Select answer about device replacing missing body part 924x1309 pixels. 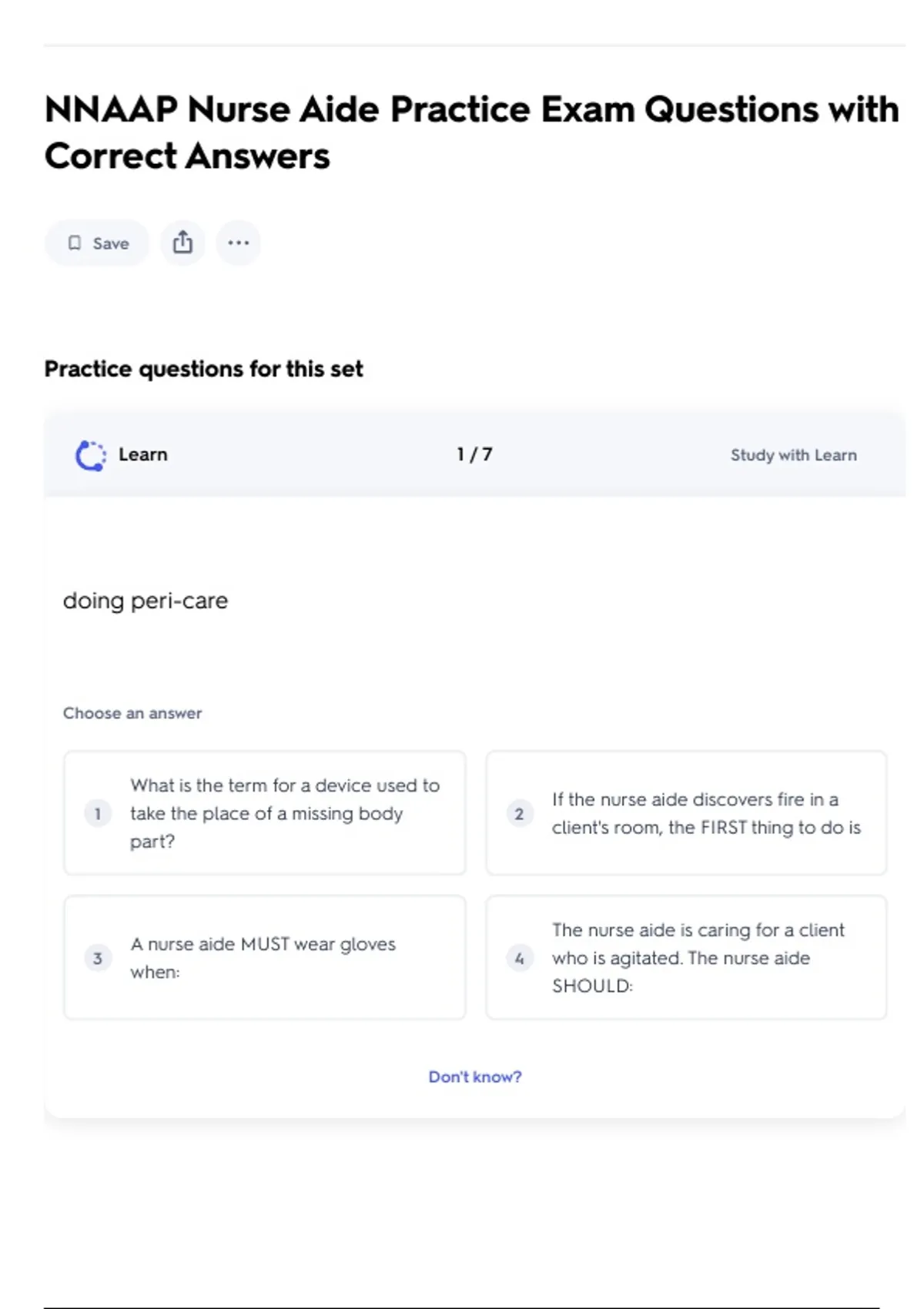[285, 813]
